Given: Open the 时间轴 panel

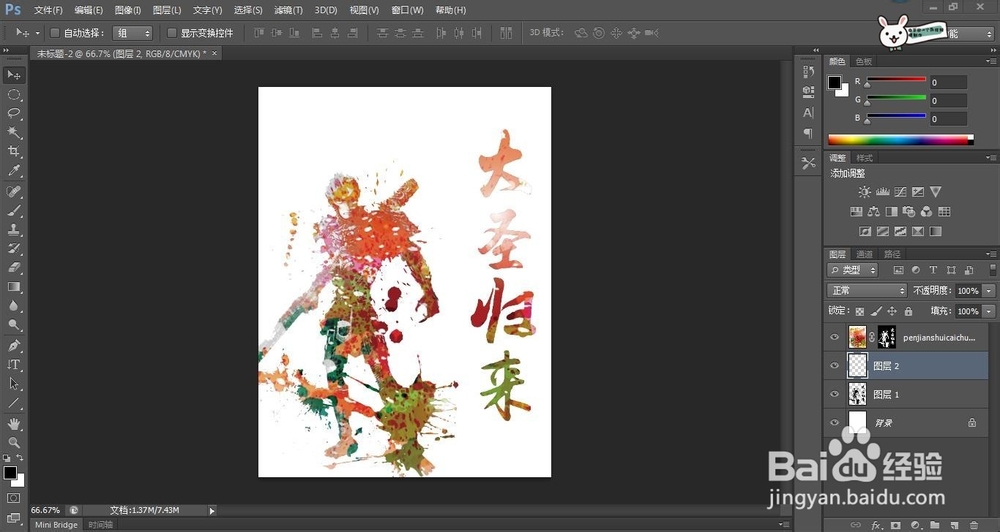Looking at the screenshot, I should [x=100, y=525].
